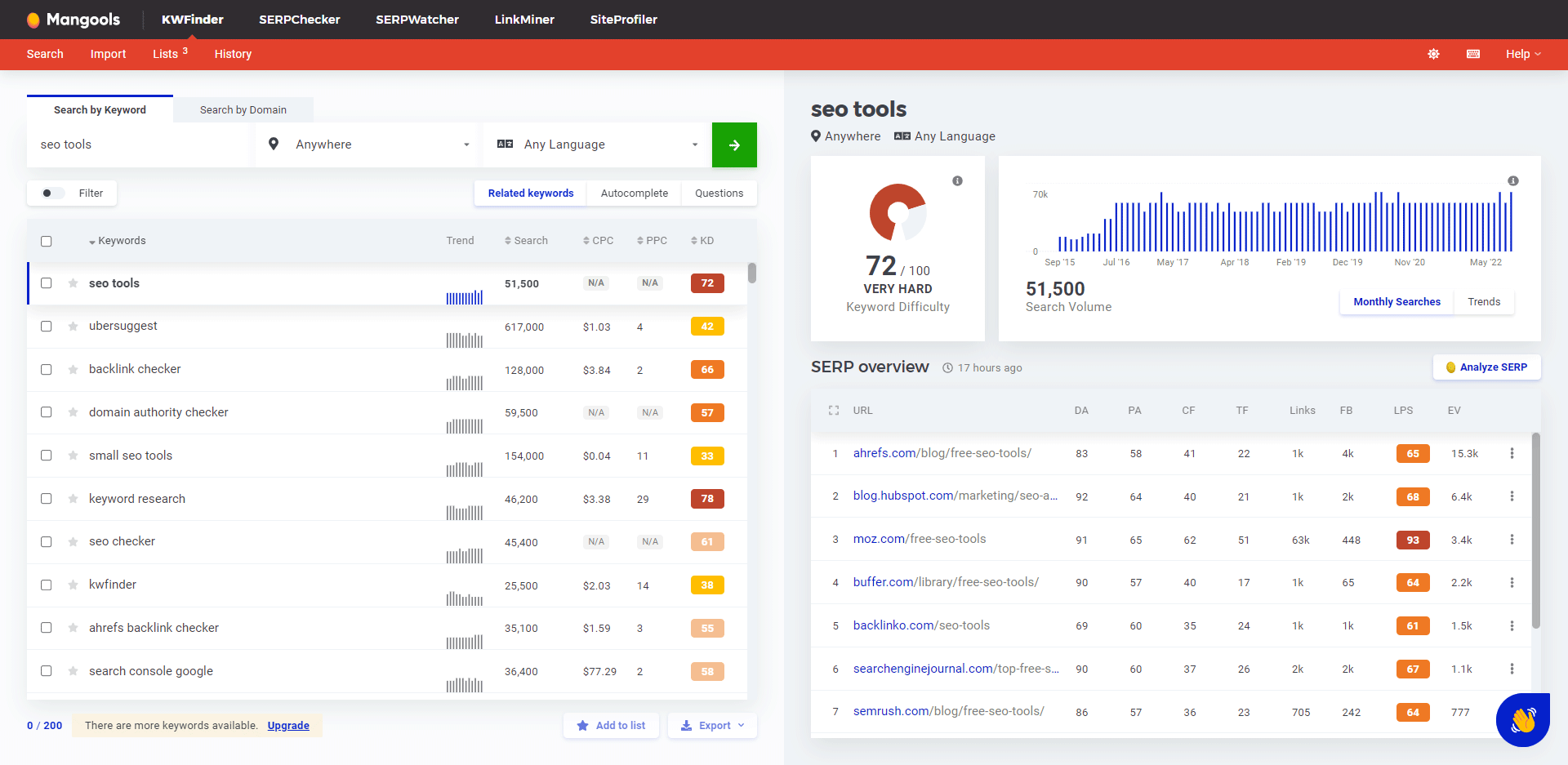Expand the Help menu
1568x765 pixels.
click(x=1523, y=54)
